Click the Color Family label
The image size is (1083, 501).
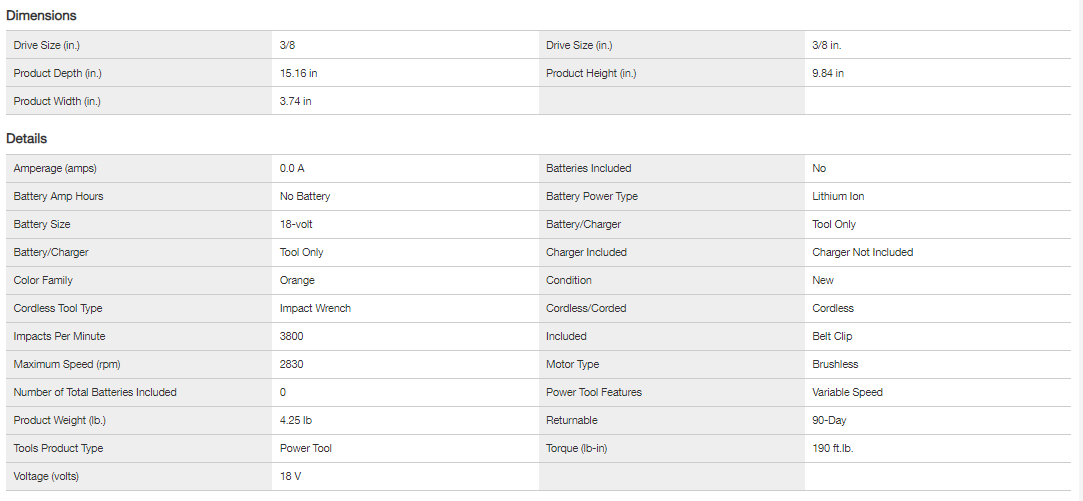pos(43,280)
